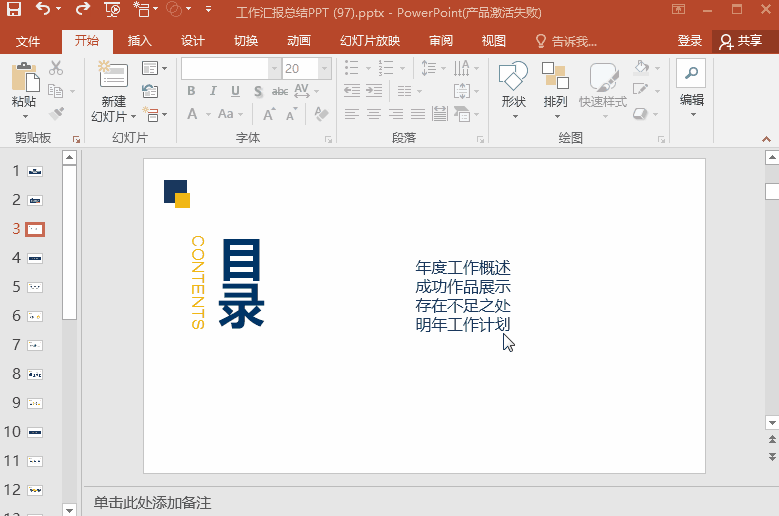
Task: Switch to the 幻灯片放映 tab
Action: 370,41
